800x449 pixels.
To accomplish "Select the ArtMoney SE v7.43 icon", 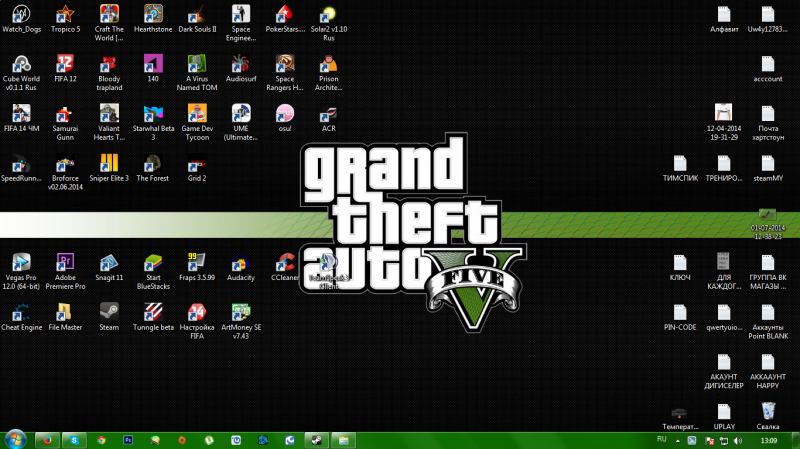I will 241,321.
